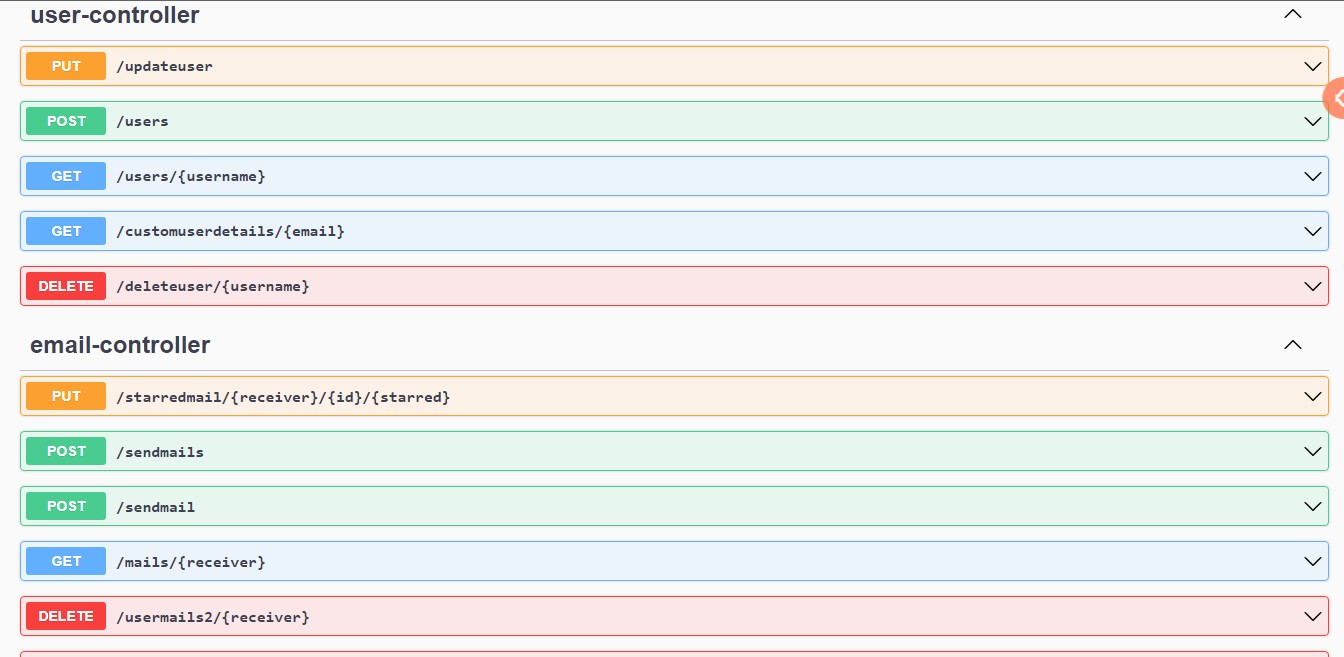
Task: Click the user-controller heading text
Action: [115, 15]
